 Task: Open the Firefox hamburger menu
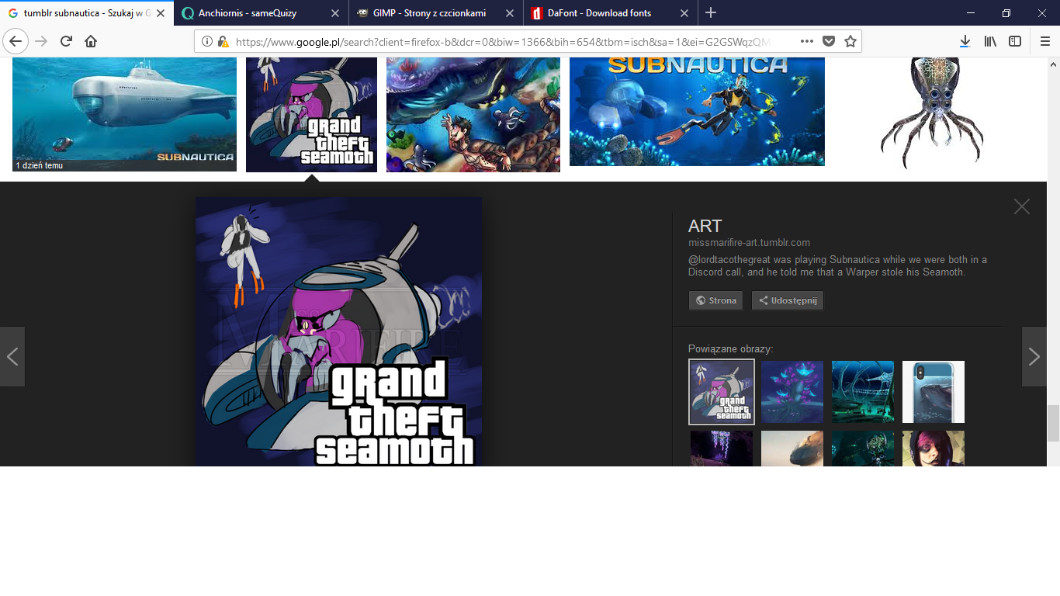[1045, 41]
